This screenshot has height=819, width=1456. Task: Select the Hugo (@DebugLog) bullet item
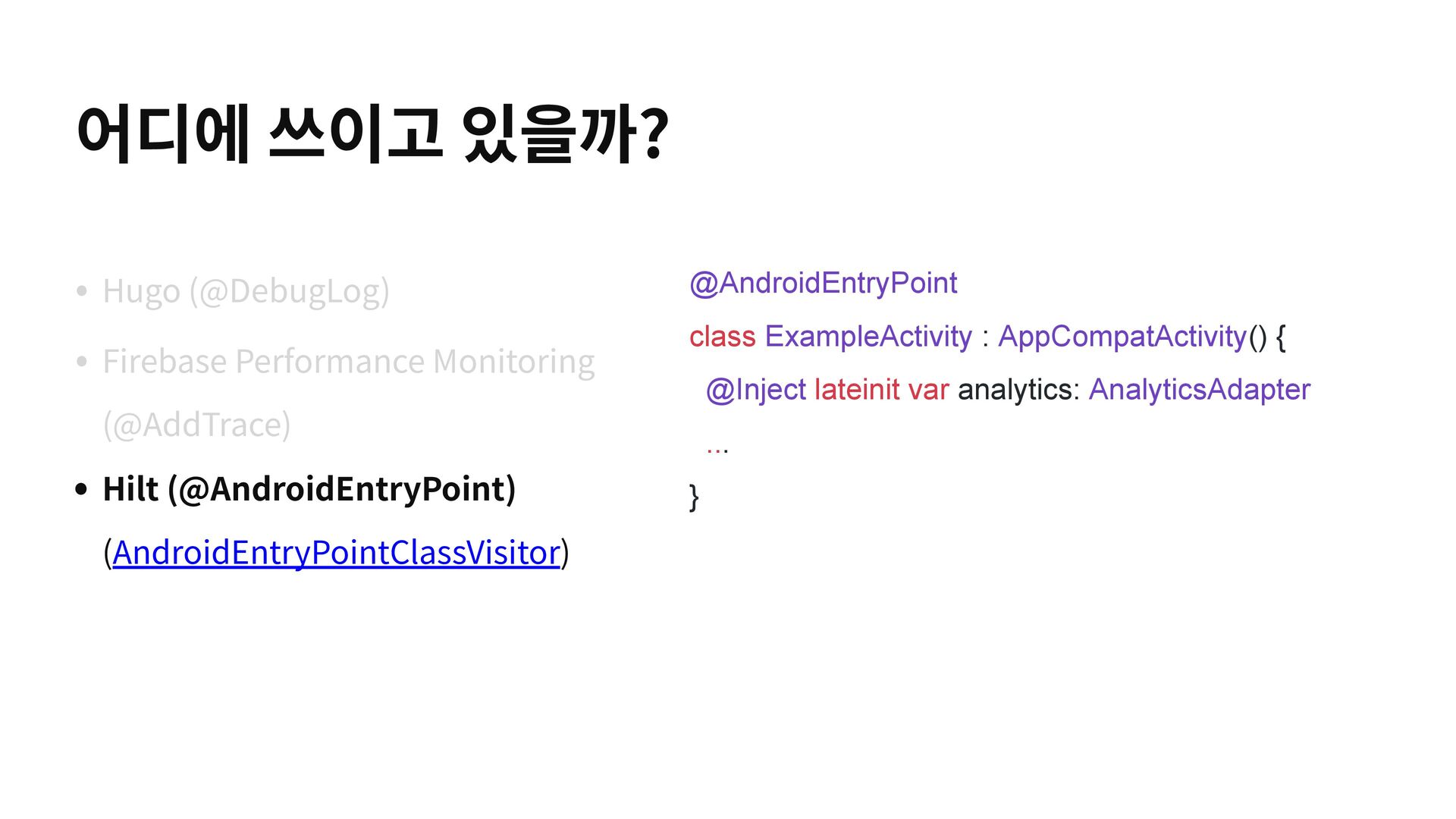pyautogui.click(x=246, y=291)
